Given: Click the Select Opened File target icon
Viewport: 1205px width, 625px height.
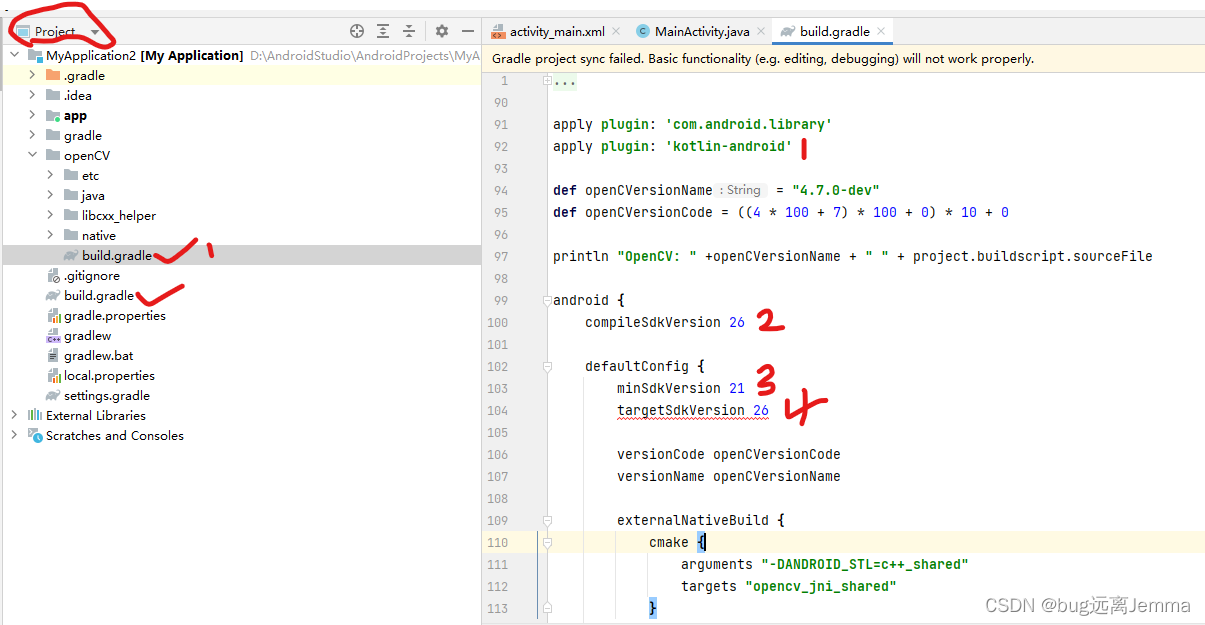Looking at the screenshot, I should click(357, 32).
